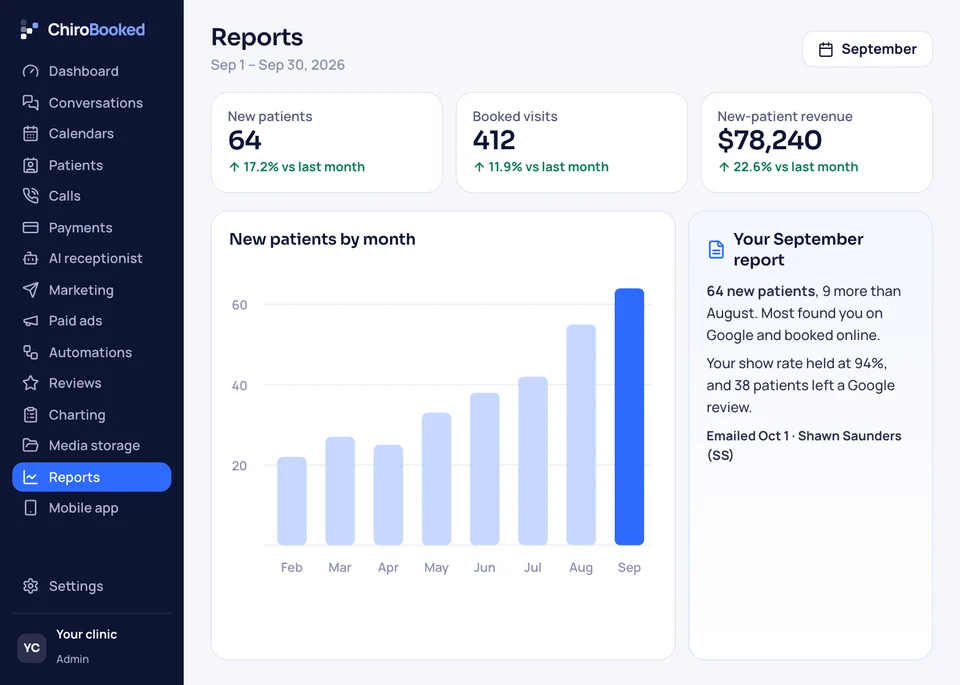Open Paid ads in sidebar
Screen dimensions: 960x685
pos(92,321)
